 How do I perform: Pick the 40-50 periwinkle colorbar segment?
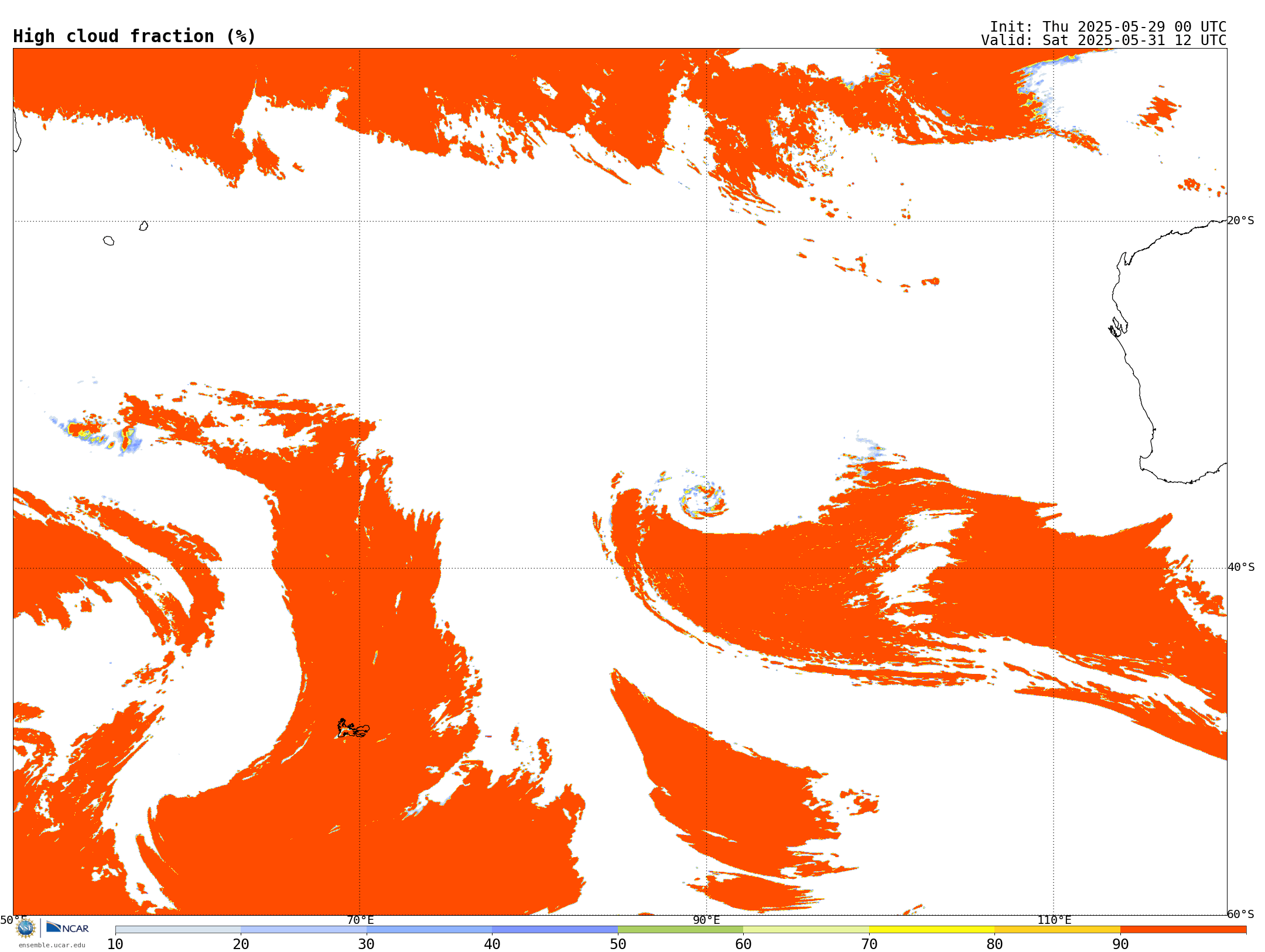(x=555, y=930)
